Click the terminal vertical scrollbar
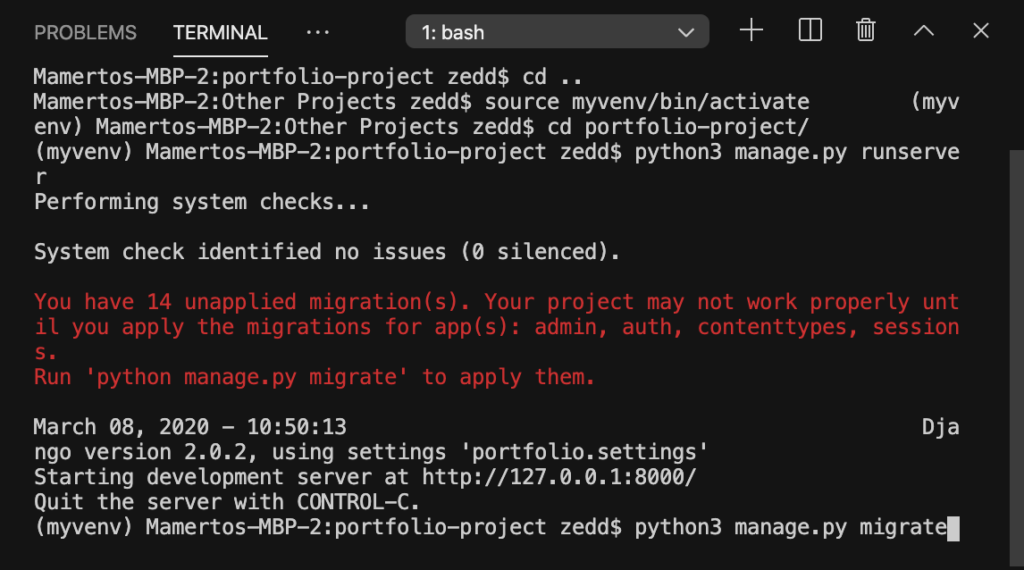The image size is (1024, 570). (x=1016, y=358)
